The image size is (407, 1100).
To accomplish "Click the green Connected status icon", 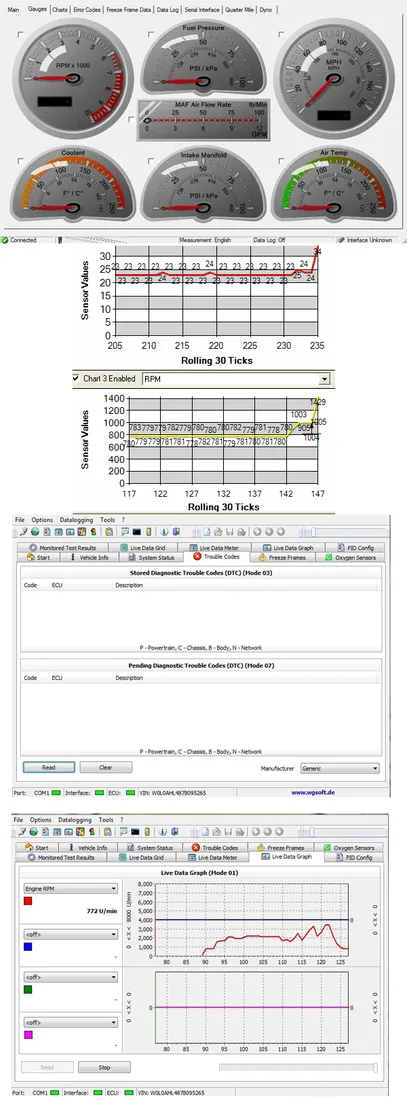I will (5, 240).
